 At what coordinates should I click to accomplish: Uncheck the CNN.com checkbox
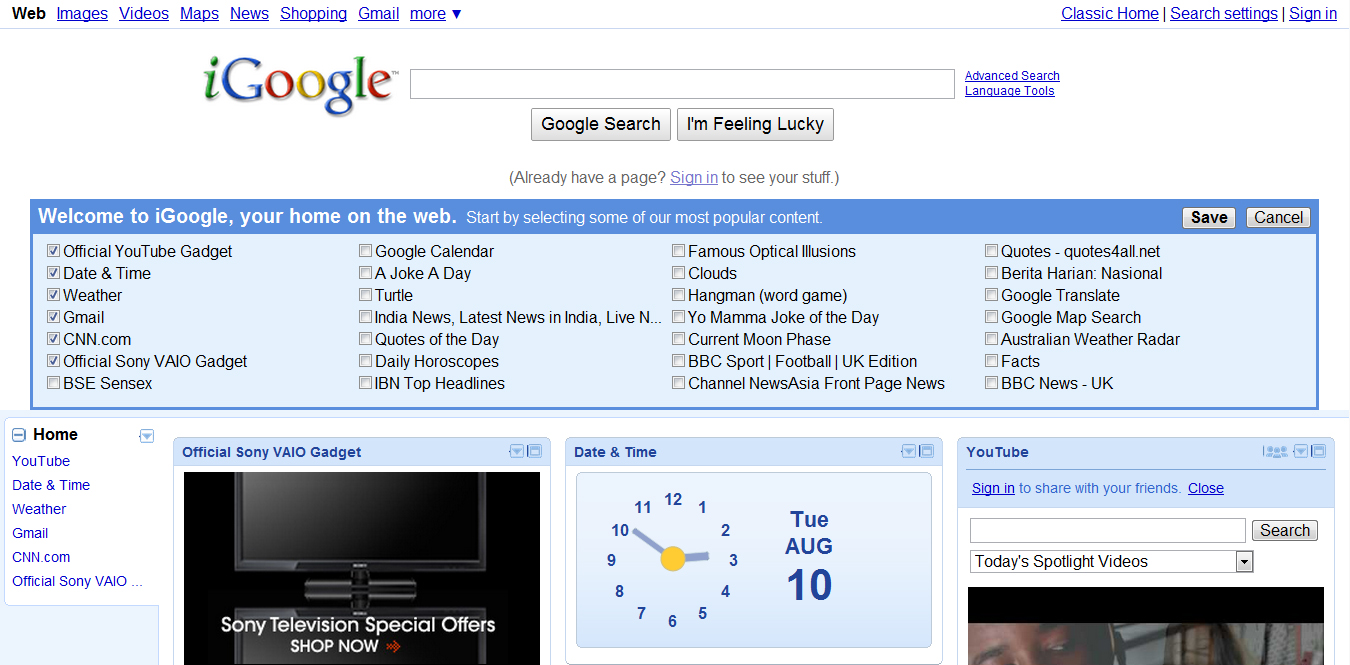54,339
